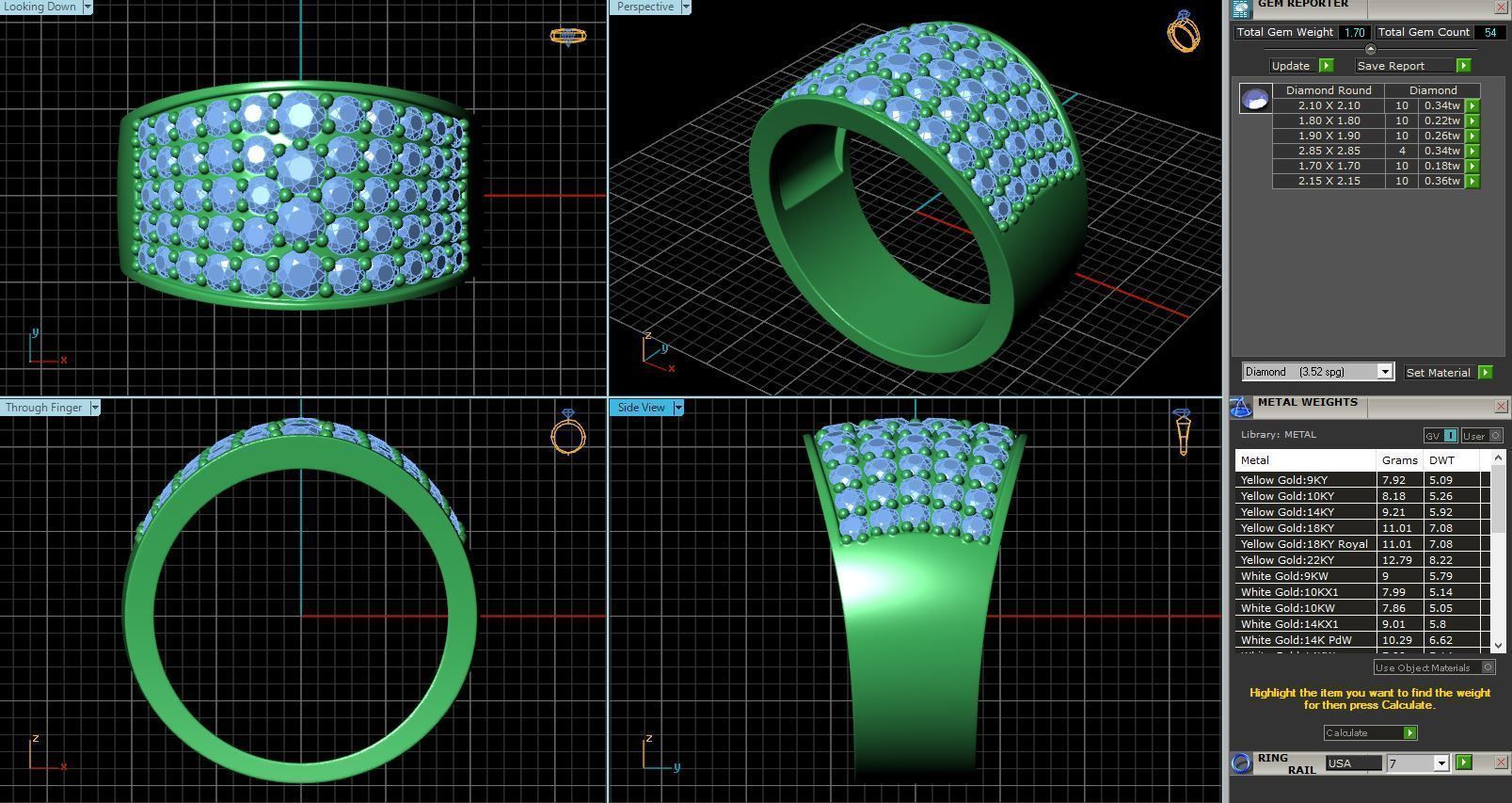The width and height of the screenshot is (1512, 803).
Task: Click the Through Finger viewport title
Action: [x=44, y=408]
